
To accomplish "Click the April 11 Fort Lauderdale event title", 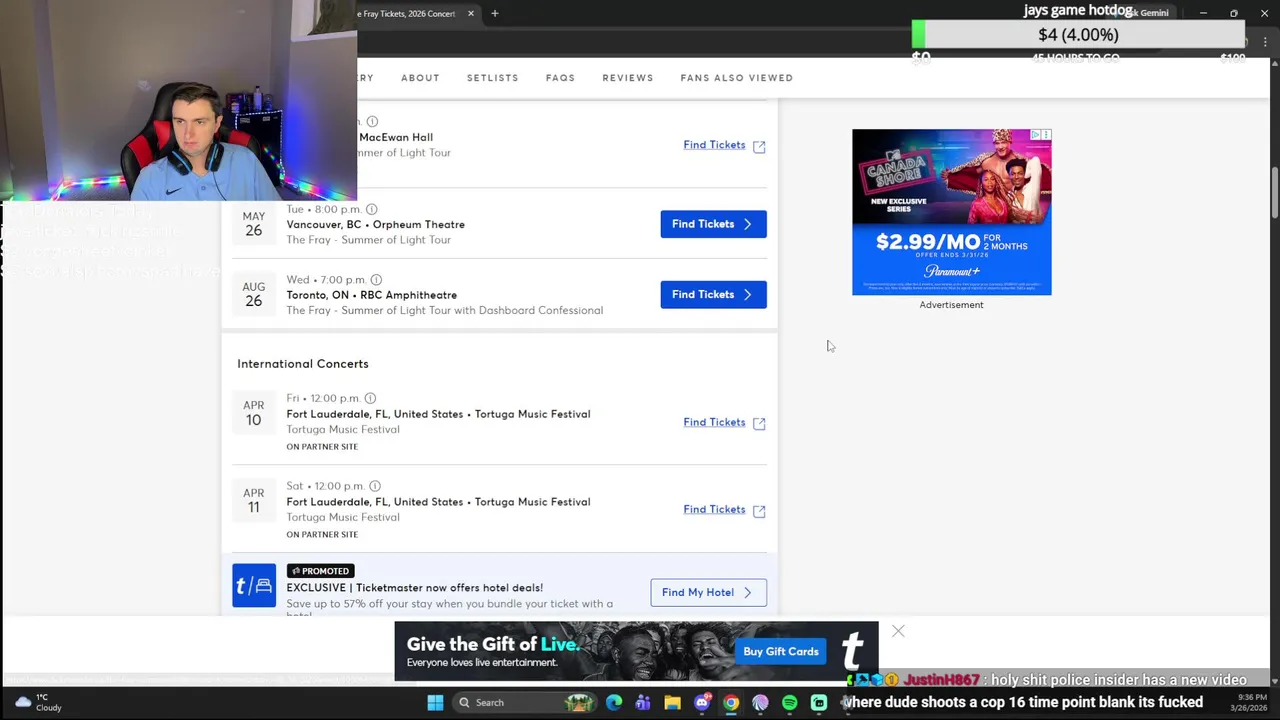I will click(x=438, y=502).
